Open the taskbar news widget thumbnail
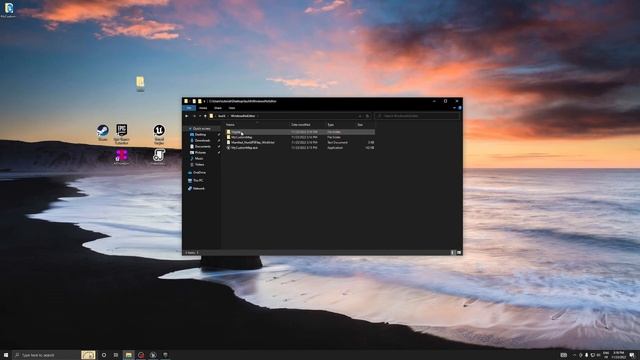The image size is (640, 360). (x=88, y=355)
